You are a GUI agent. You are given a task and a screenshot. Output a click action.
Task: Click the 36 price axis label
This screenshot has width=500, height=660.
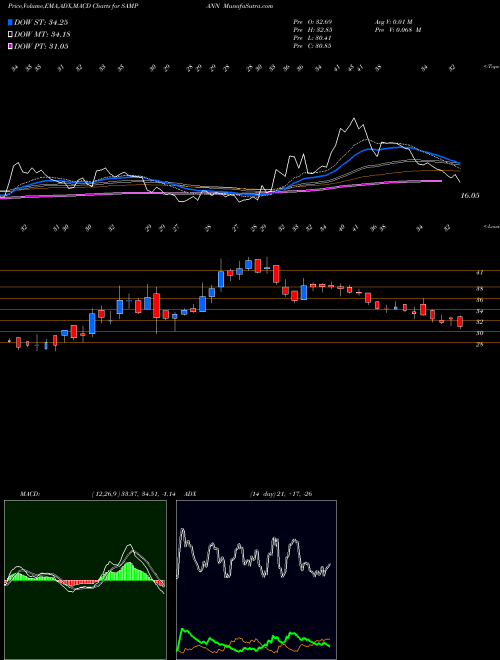point(479,300)
